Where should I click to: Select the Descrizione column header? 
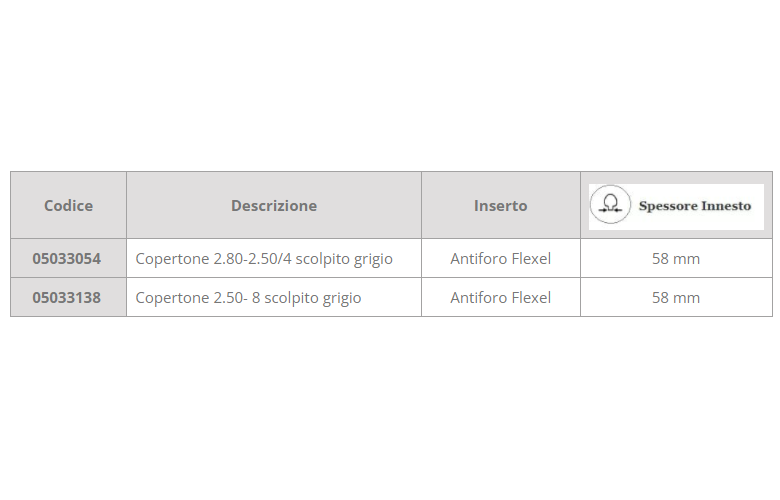click(x=274, y=206)
